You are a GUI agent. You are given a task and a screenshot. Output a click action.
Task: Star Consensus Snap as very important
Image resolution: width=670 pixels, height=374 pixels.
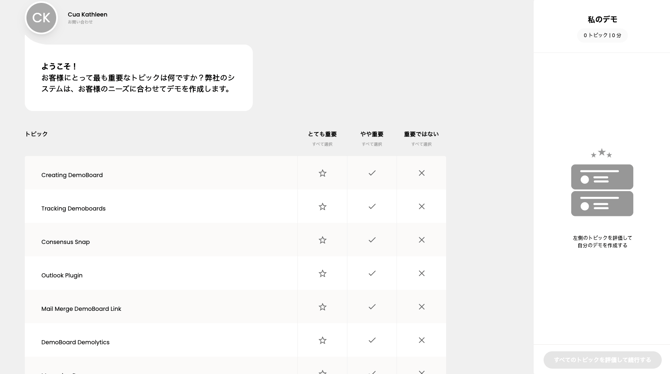coord(323,240)
